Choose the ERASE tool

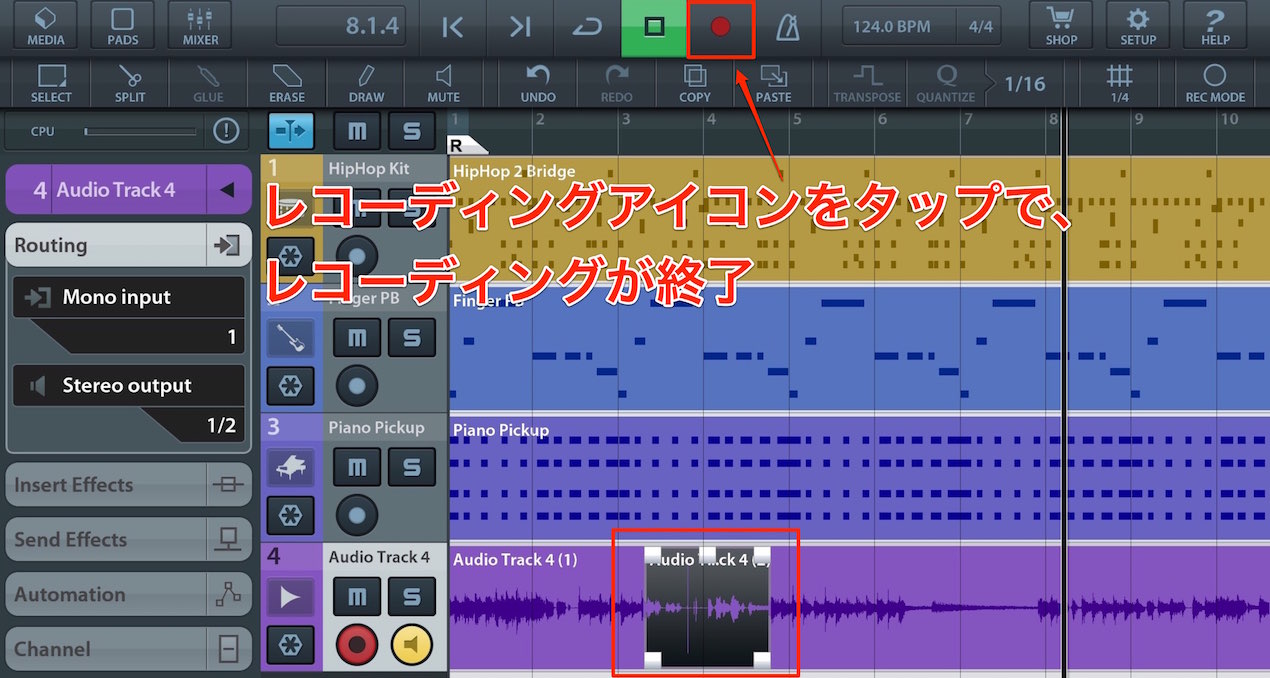click(x=287, y=83)
